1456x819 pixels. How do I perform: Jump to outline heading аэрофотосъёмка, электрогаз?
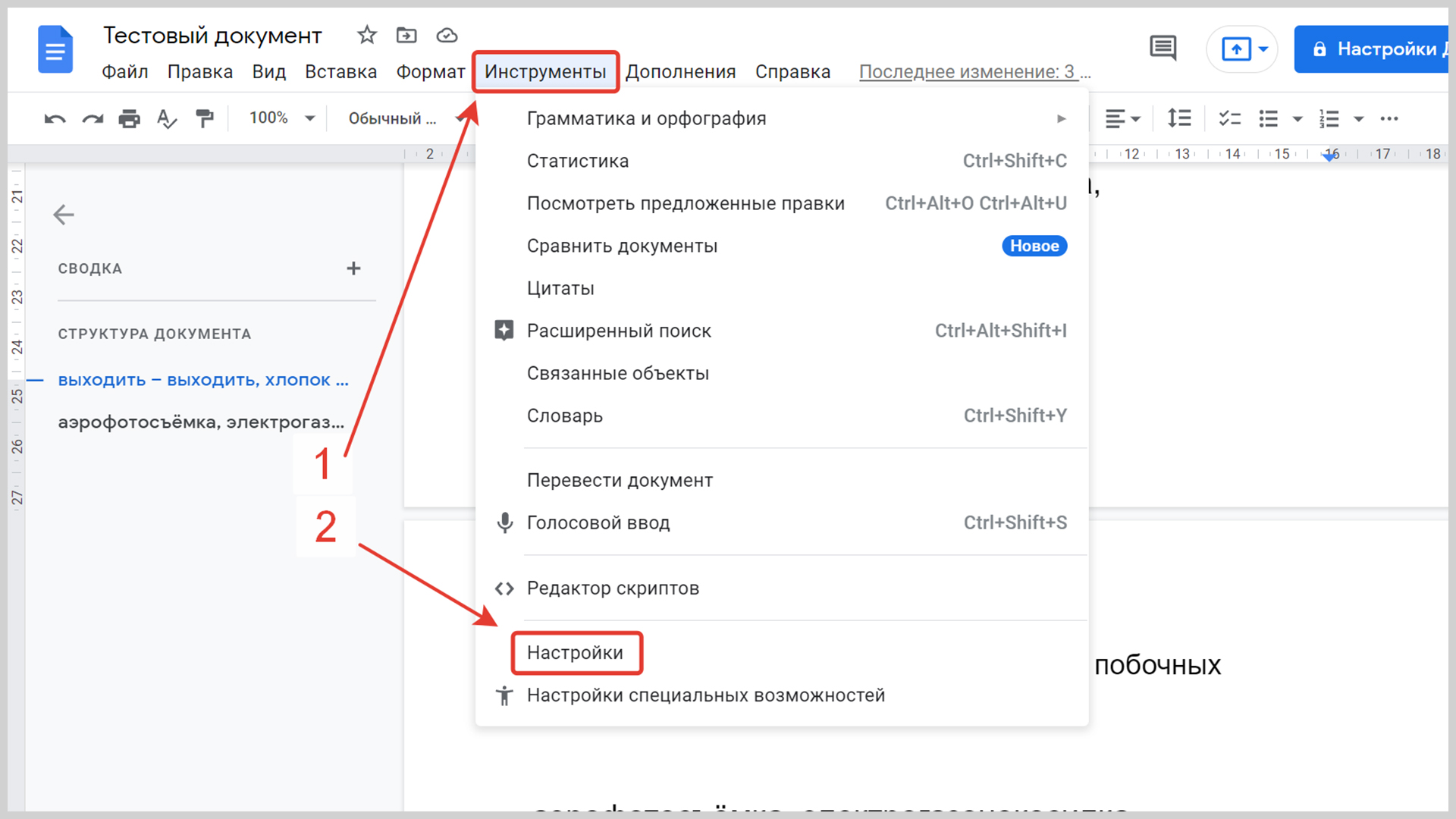[x=201, y=422]
